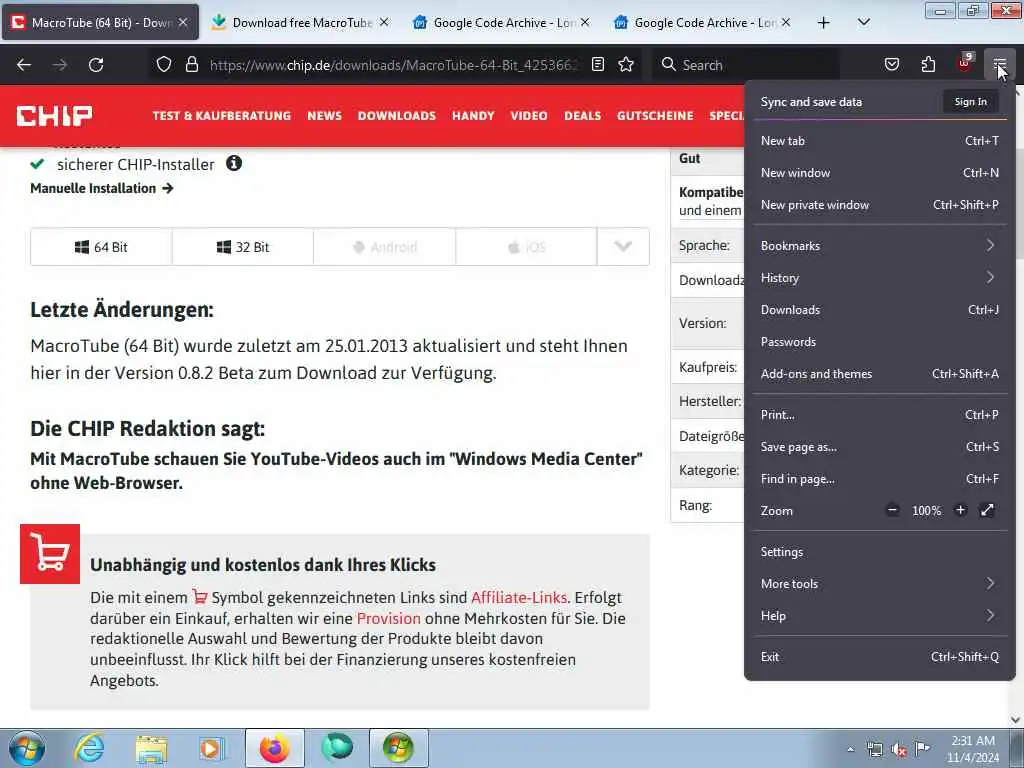1024x768 pixels.
Task: Open the tracking protection shield icon
Action: [164, 64]
